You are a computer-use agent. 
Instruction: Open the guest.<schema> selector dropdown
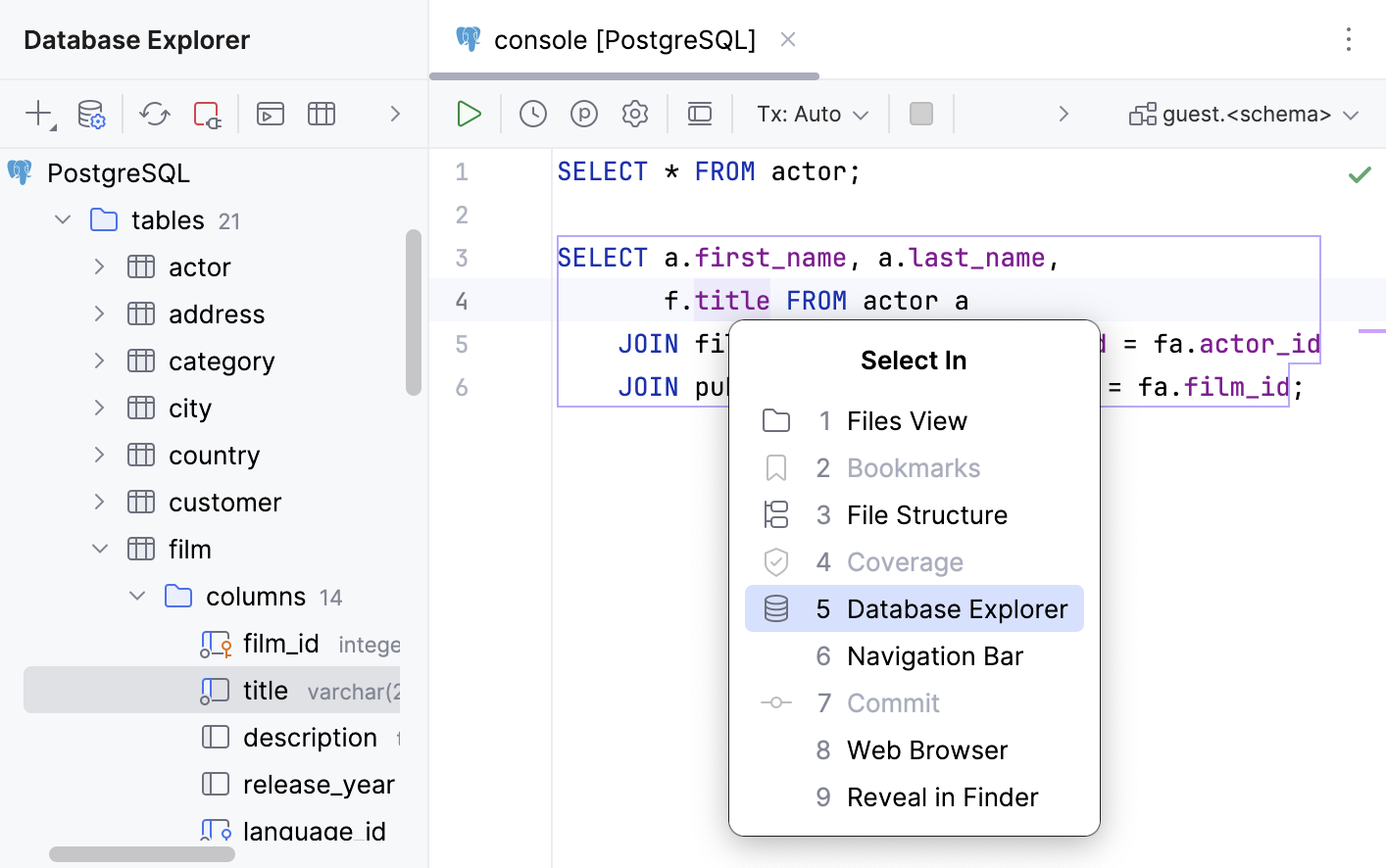[x=1245, y=114]
